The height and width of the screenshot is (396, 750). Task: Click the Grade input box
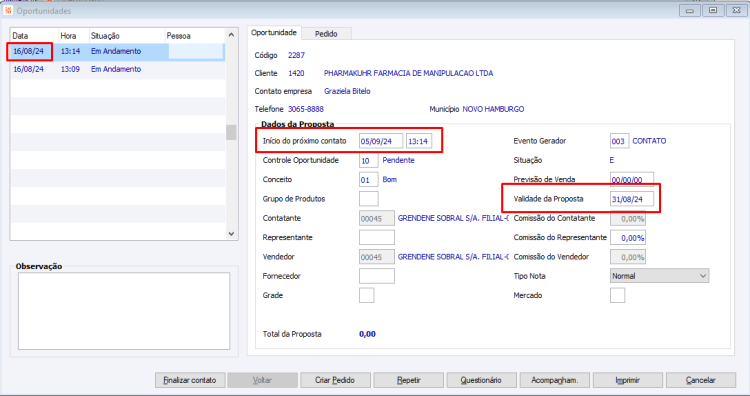[366, 295]
